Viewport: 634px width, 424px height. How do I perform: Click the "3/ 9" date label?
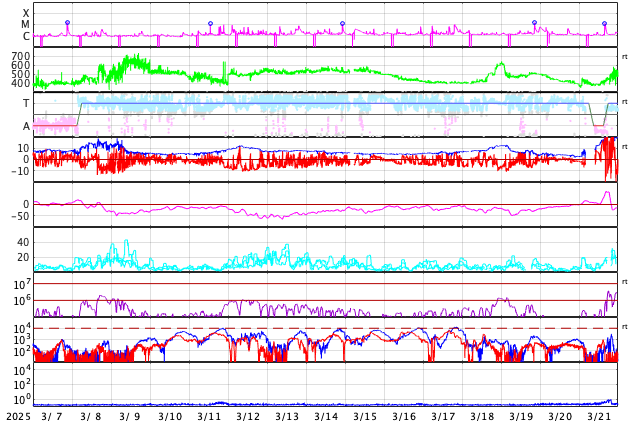point(130,416)
